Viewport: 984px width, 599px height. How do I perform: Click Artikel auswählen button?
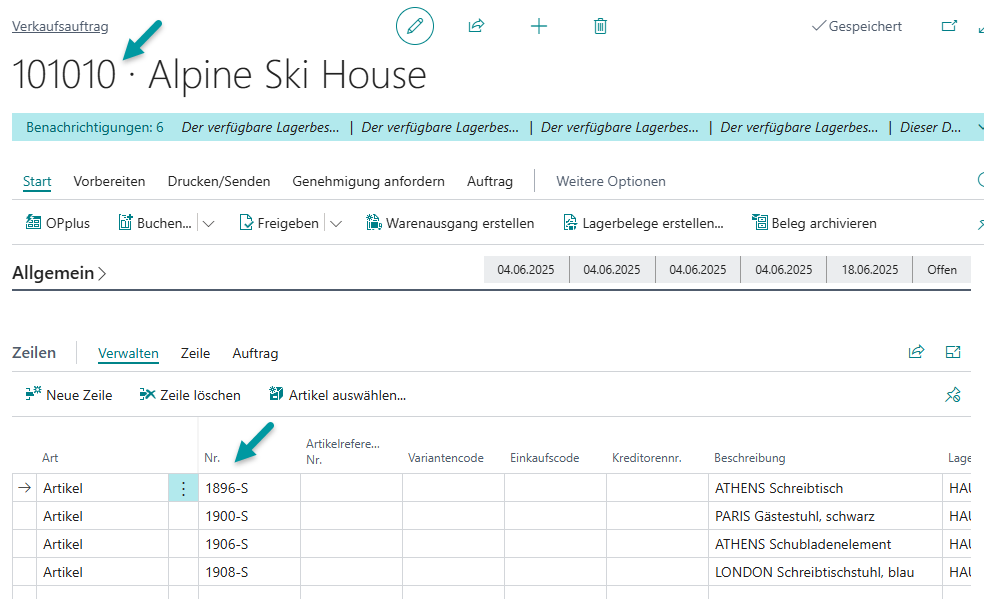[337, 395]
